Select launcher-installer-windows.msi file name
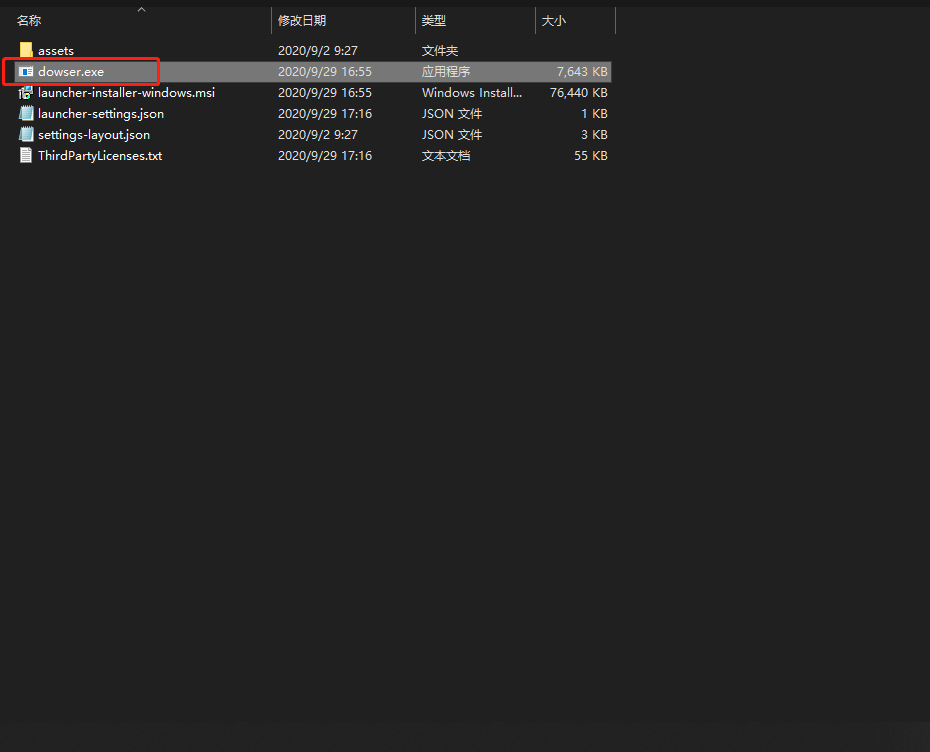930x752 pixels. click(126, 93)
